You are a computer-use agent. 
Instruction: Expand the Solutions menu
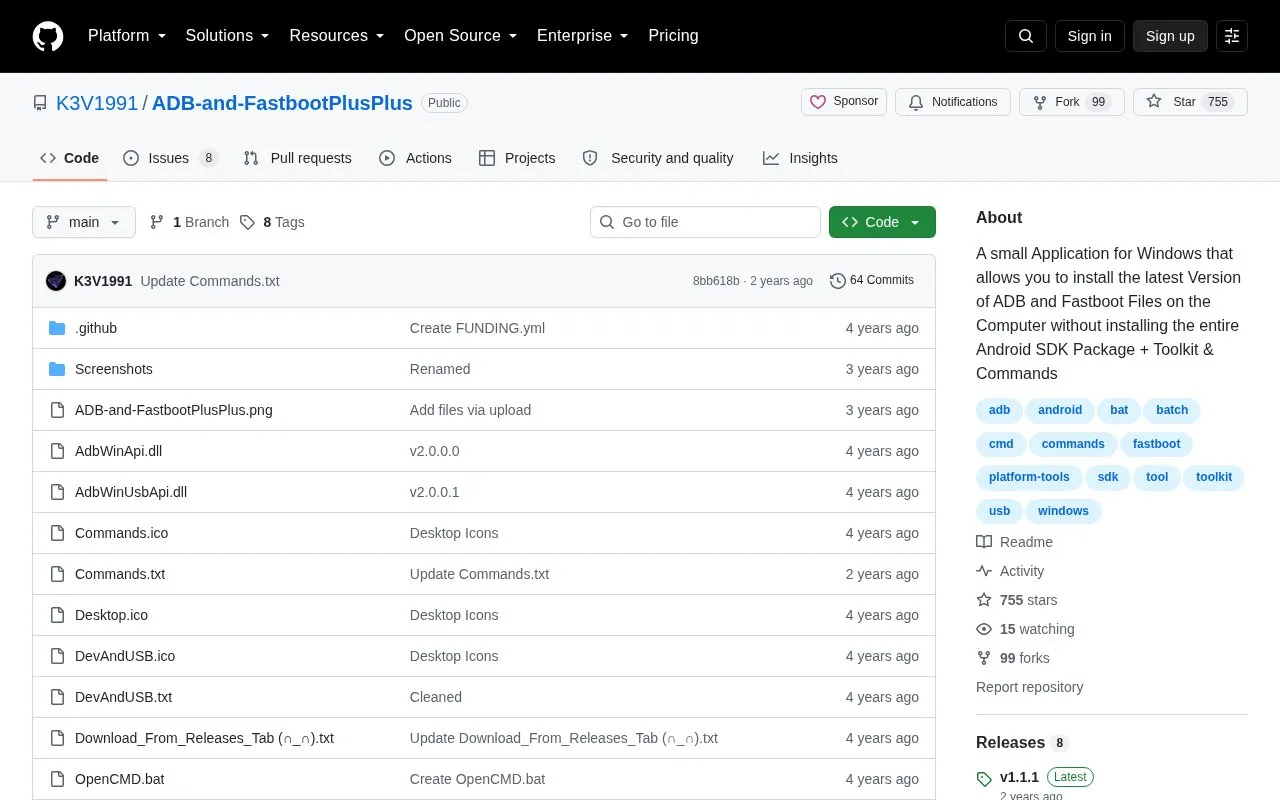click(228, 36)
